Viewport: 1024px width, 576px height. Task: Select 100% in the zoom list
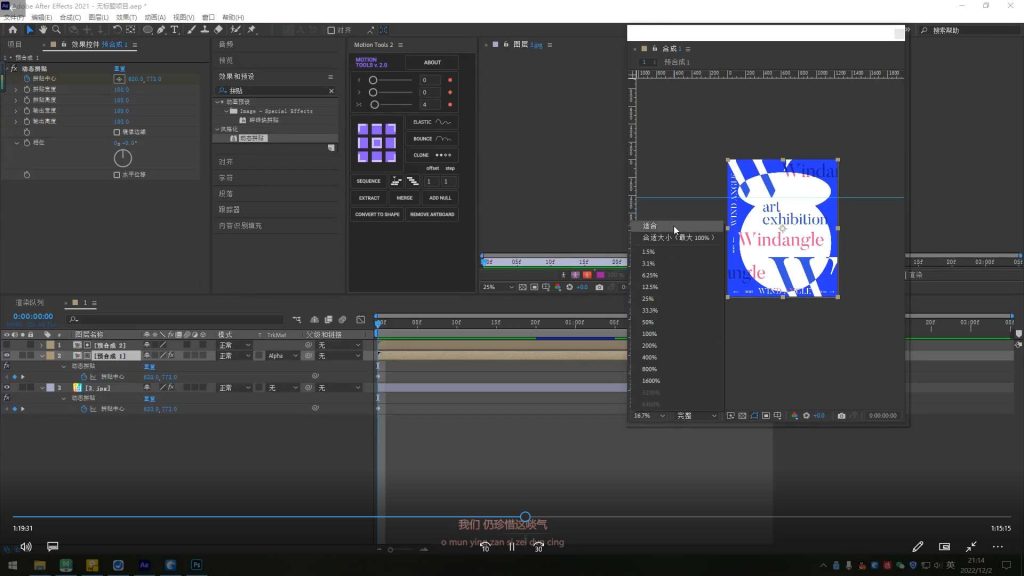[x=649, y=334]
